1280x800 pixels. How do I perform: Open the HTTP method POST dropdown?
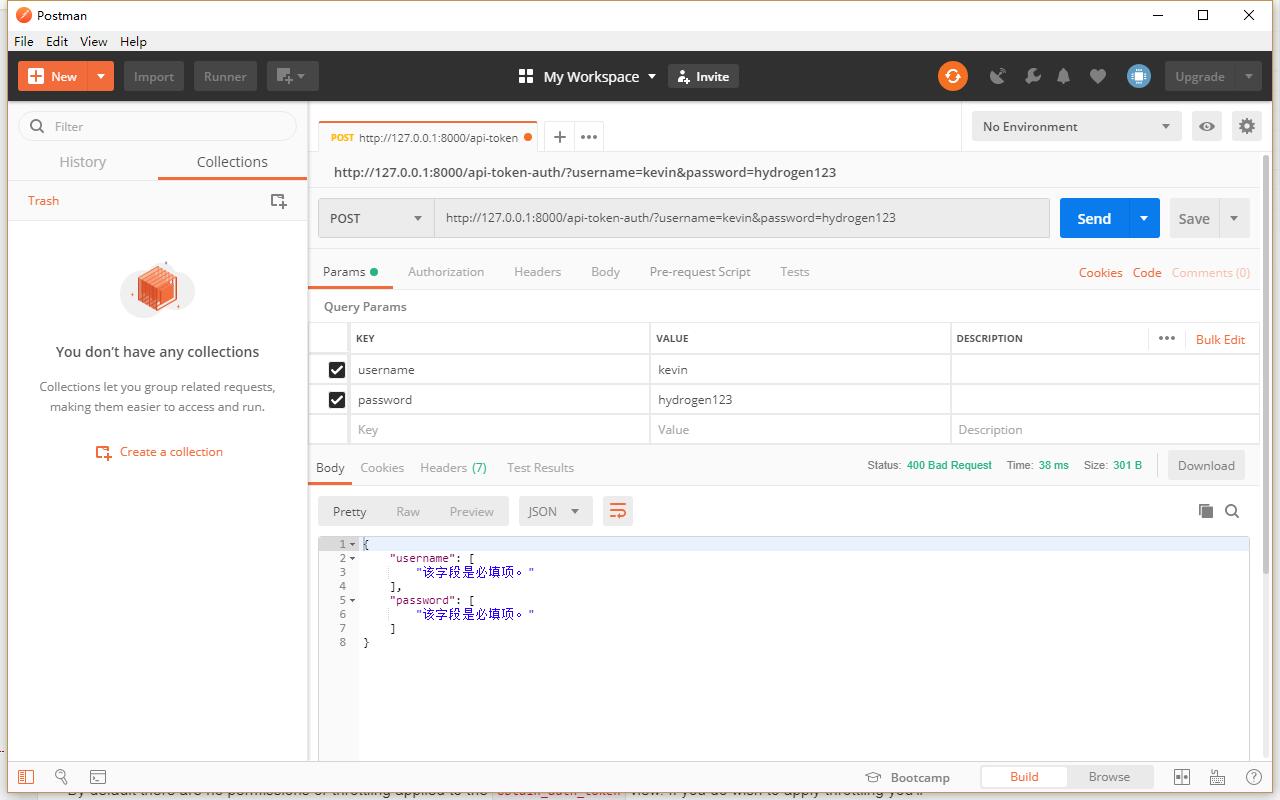[376, 218]
